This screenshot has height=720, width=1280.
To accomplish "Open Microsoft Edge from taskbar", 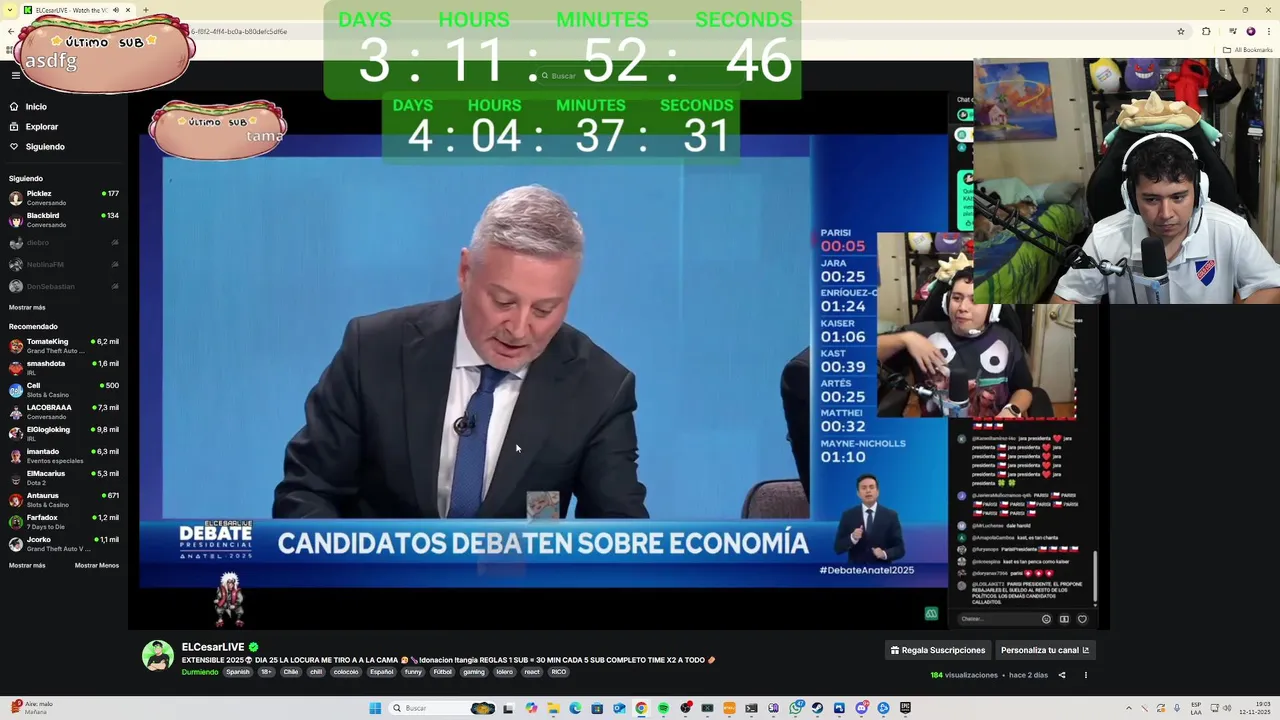I will coord(575,708).
